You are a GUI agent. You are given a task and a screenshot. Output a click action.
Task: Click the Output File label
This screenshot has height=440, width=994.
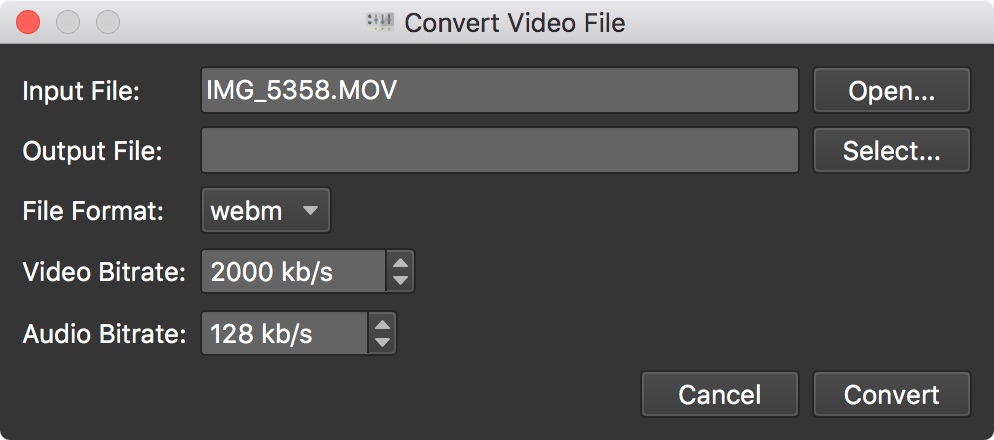(x=92, y=151)
